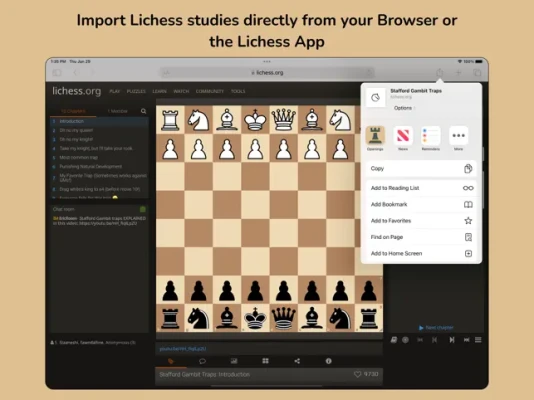The height and width of the screenshot is (400, 534).
Task: Toggle the chat room green enable box
Action: coord(143,209)
